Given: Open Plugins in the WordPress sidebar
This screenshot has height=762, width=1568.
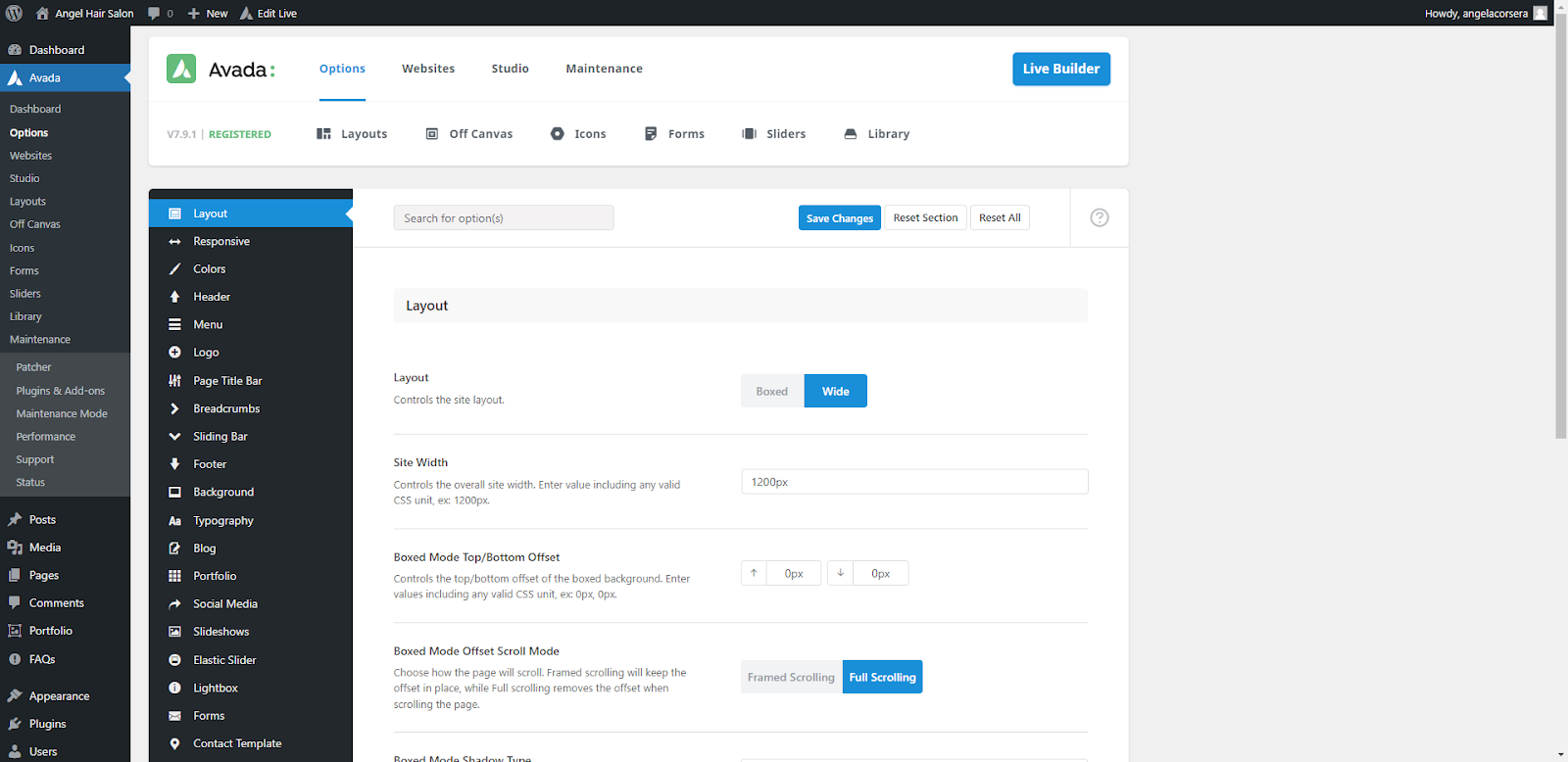Looking at the screenshot, I should (65, 724).
